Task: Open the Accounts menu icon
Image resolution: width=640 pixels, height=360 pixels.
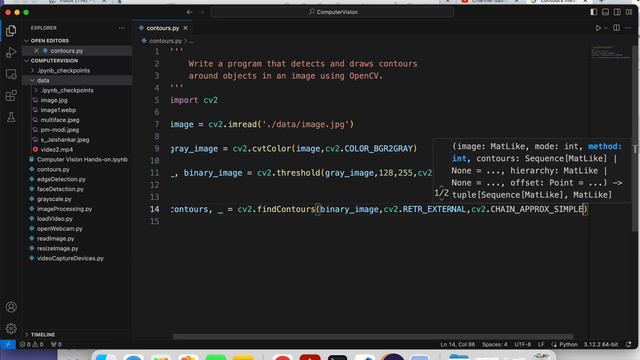Action: [x=11, y=307]
